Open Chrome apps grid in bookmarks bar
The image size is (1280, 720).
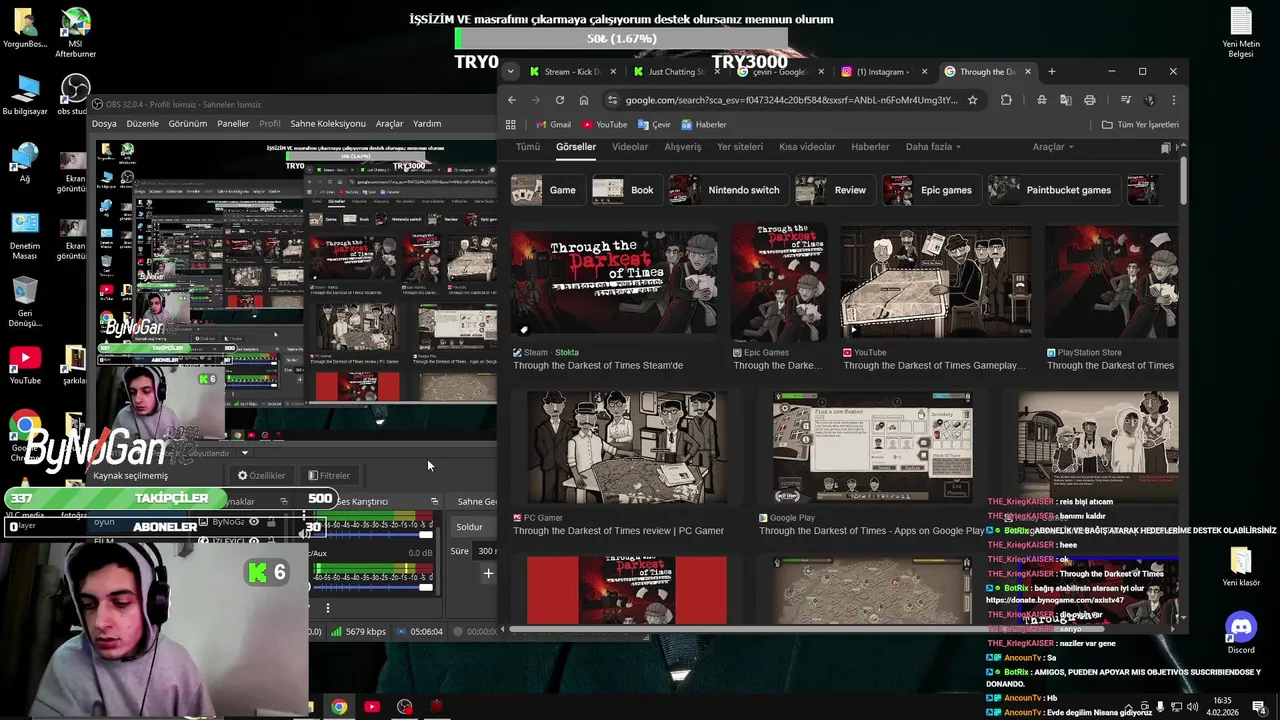click(x=511, y=125)
